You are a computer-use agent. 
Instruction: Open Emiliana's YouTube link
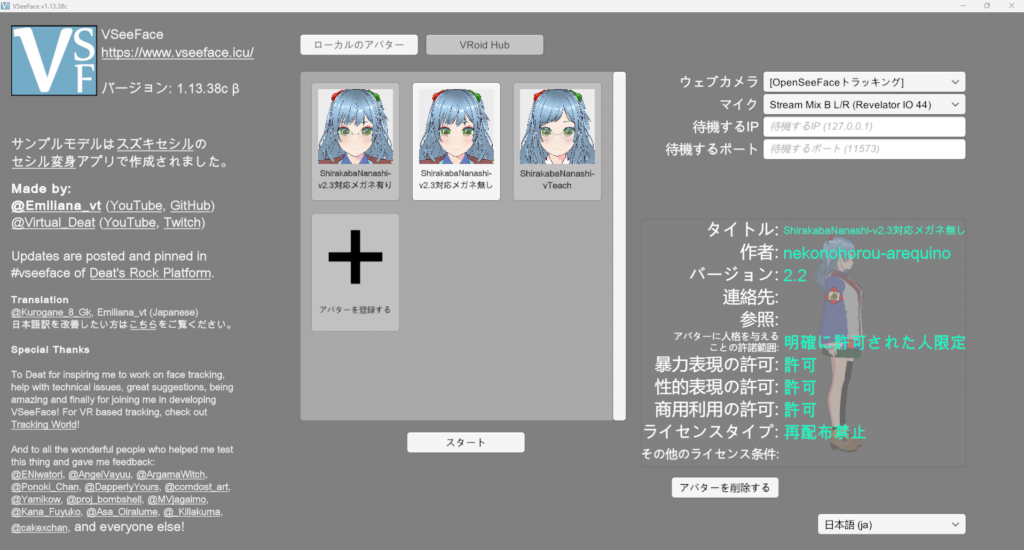coord(136,206)
